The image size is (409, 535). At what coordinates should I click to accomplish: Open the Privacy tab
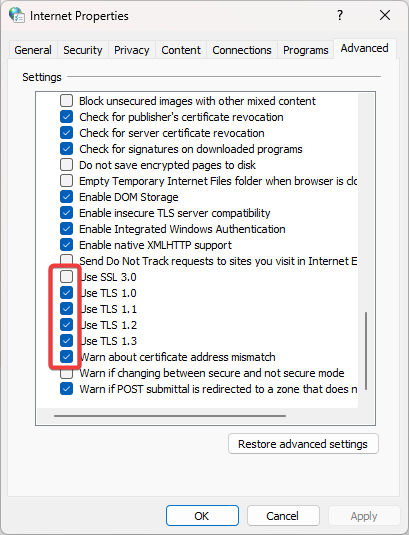132,50
